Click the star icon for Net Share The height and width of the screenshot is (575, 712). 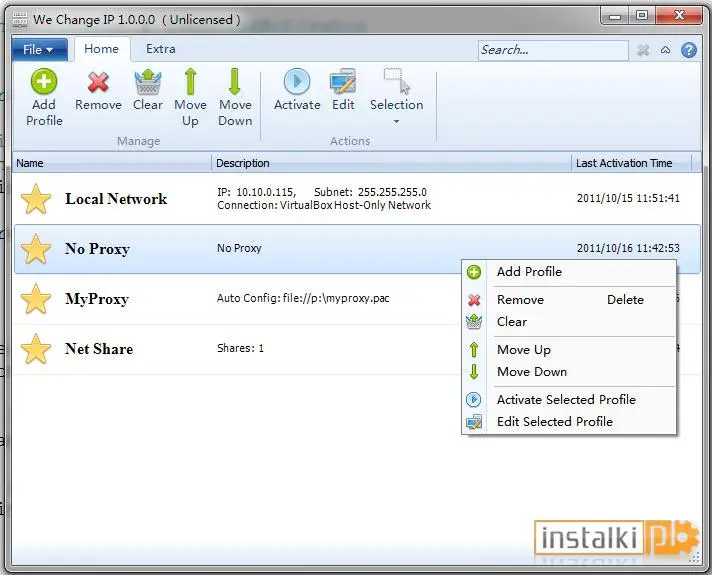(x=36, y=349)
